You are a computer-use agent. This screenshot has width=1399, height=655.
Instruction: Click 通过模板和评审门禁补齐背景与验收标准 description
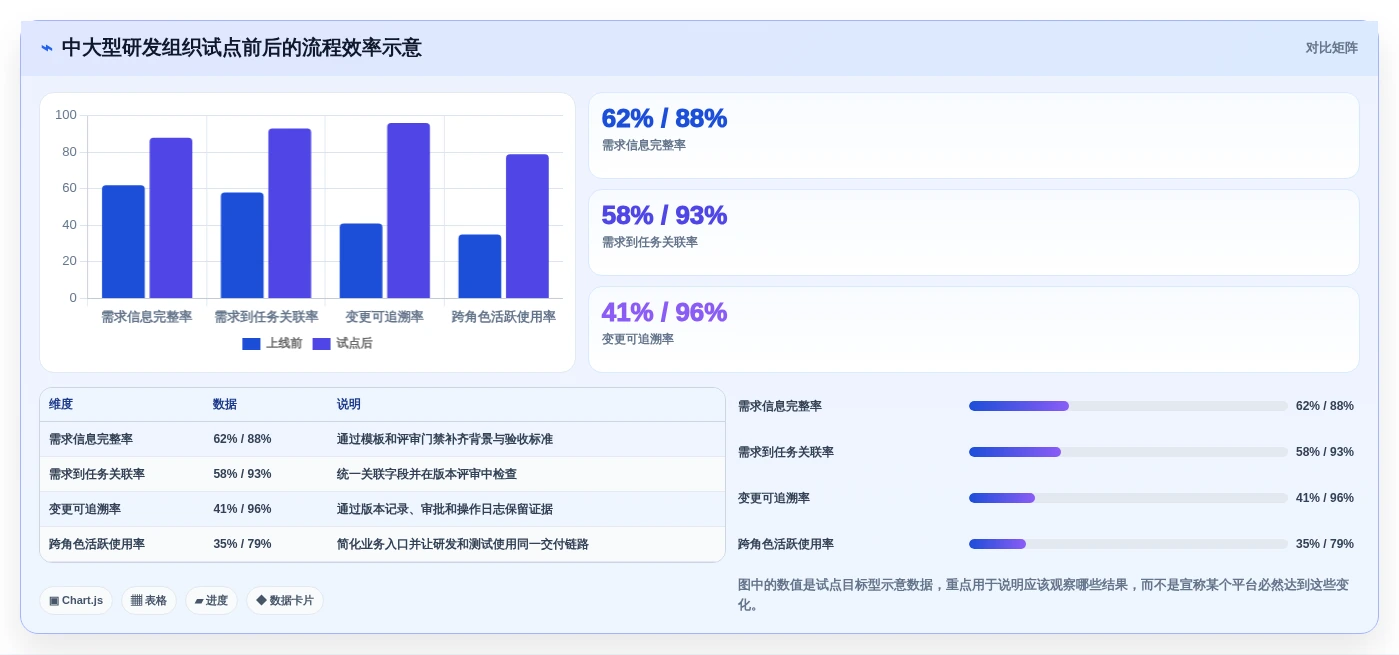[445, 439]
